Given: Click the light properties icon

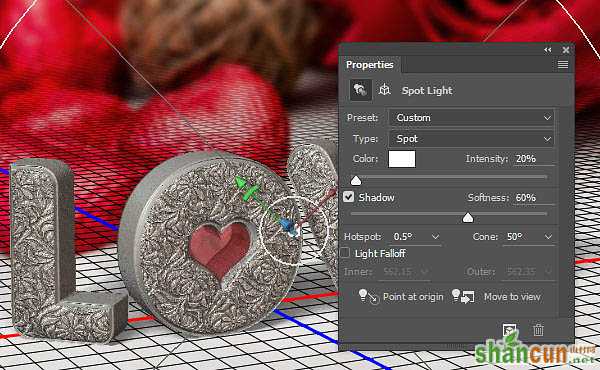Looking at the screenshot, I should (360, 90).
